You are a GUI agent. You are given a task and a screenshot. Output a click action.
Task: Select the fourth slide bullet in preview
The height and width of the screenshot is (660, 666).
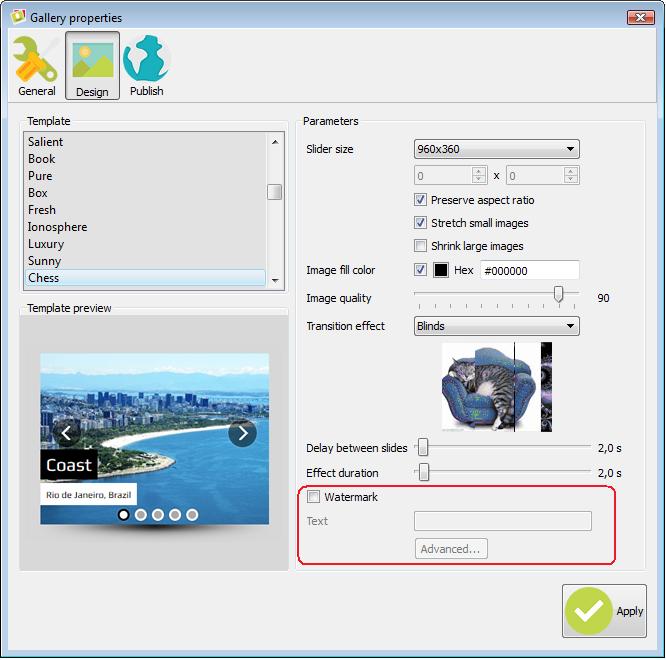pos(175,515)
